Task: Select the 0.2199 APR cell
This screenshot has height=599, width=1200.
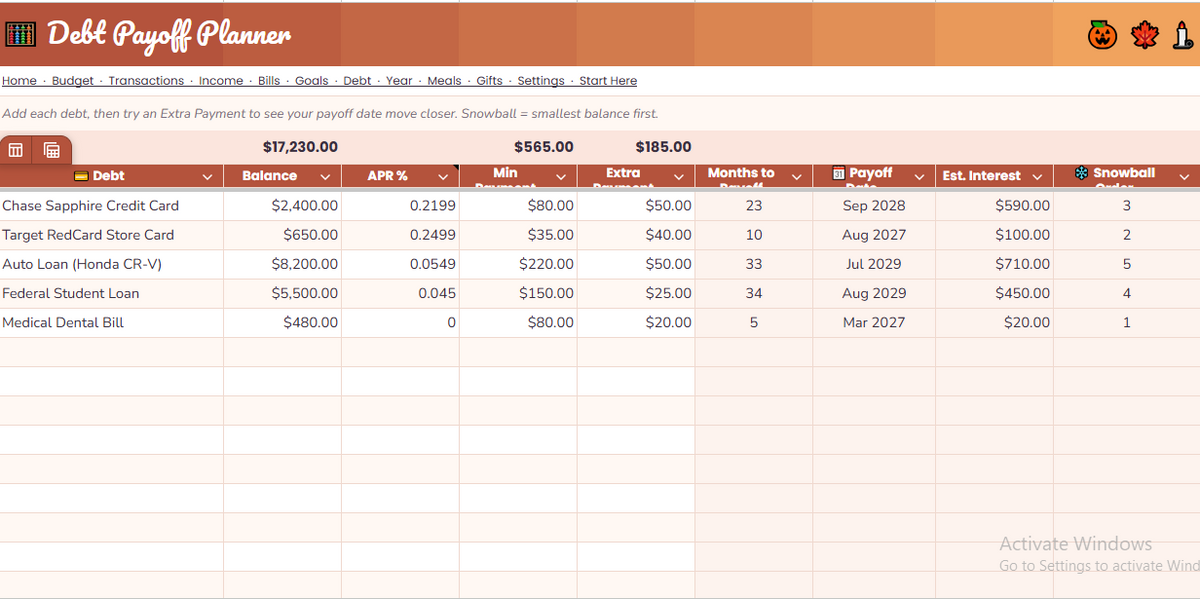Action: coord(400,205)
